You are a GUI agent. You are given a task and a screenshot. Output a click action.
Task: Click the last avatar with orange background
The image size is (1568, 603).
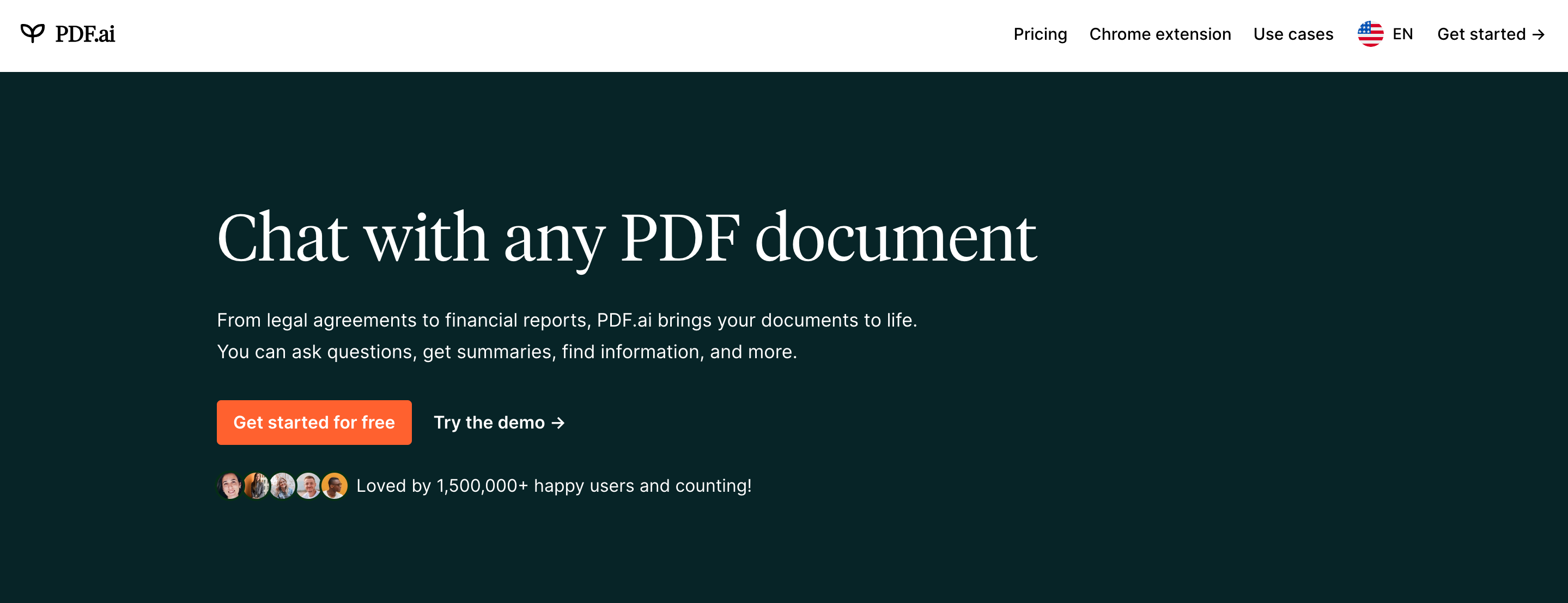coord(335,485)
